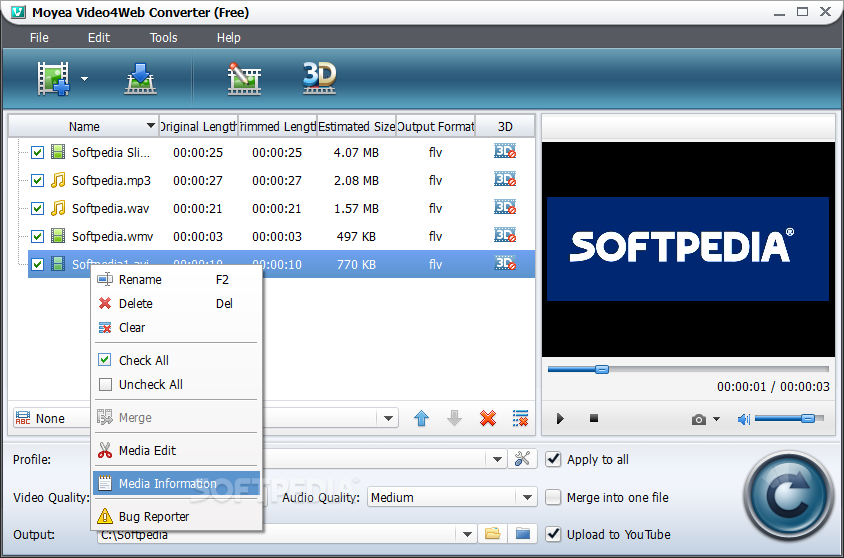Open the File menu
The width and height of the screenshot is (844, 558).
click(x=39, y=38)
